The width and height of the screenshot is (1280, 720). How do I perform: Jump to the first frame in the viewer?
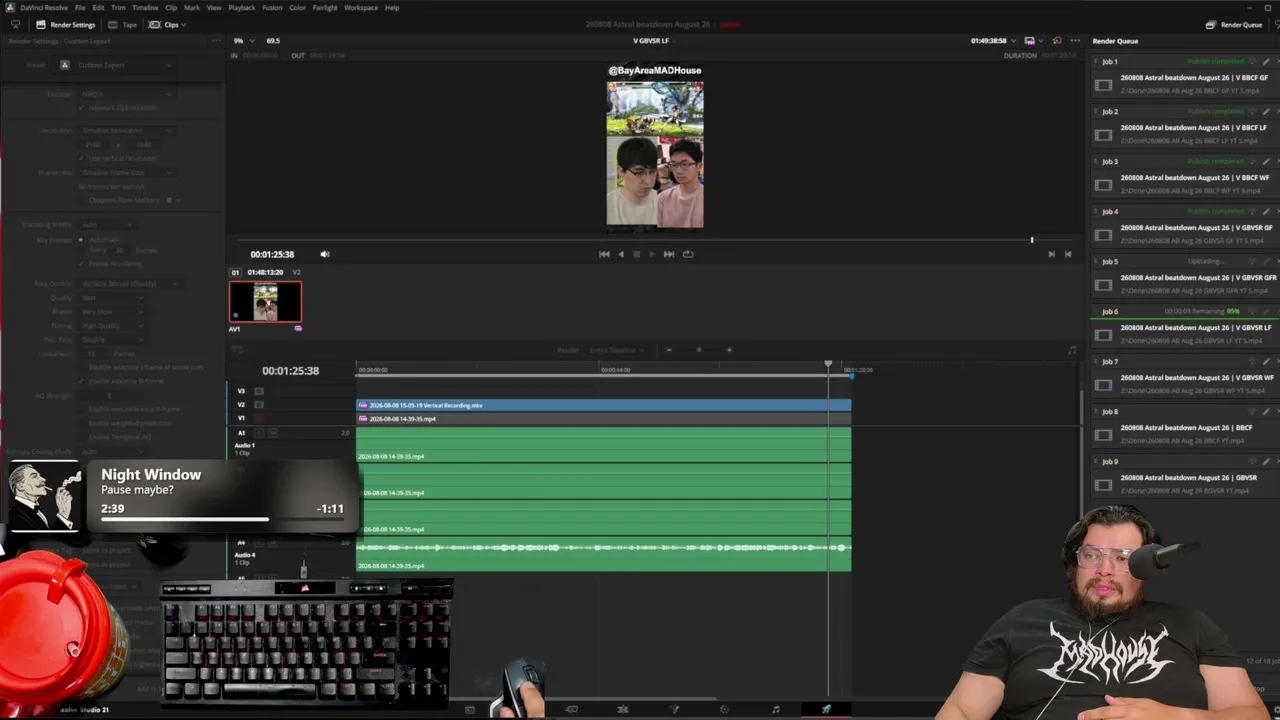click(604, 254)
